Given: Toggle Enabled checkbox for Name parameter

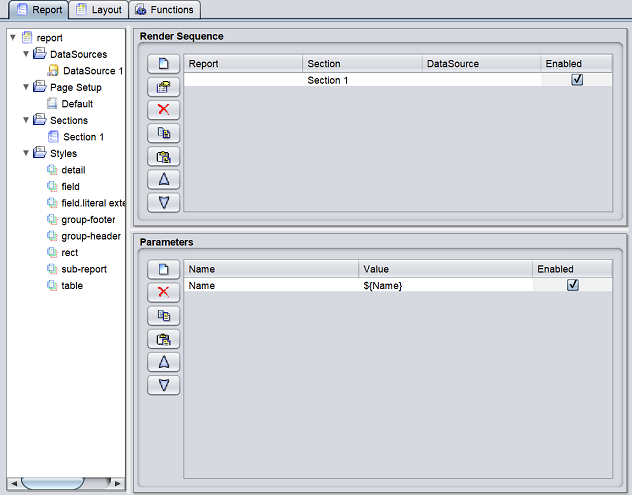Looking at the screenshot, I should pyautogui.click(x=573, y=285).
